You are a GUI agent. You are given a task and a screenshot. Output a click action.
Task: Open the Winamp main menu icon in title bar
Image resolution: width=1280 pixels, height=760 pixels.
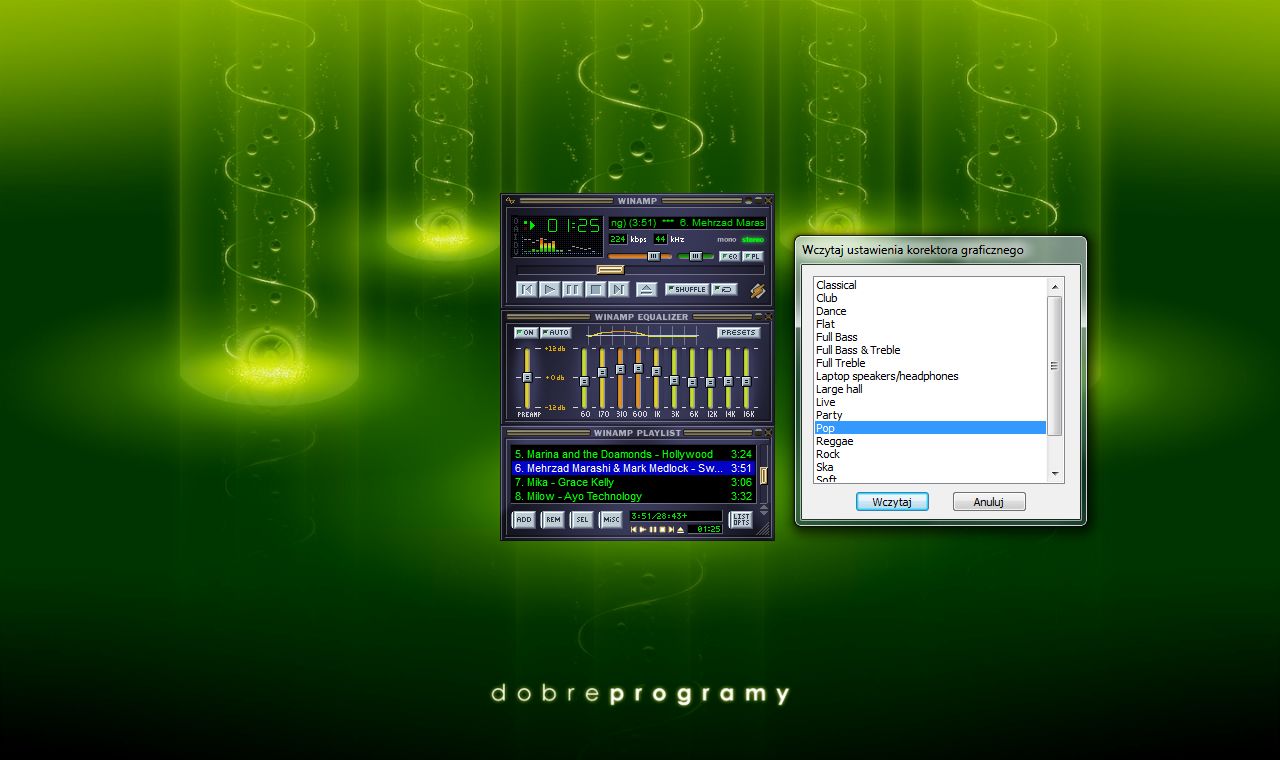coord(511,201)
